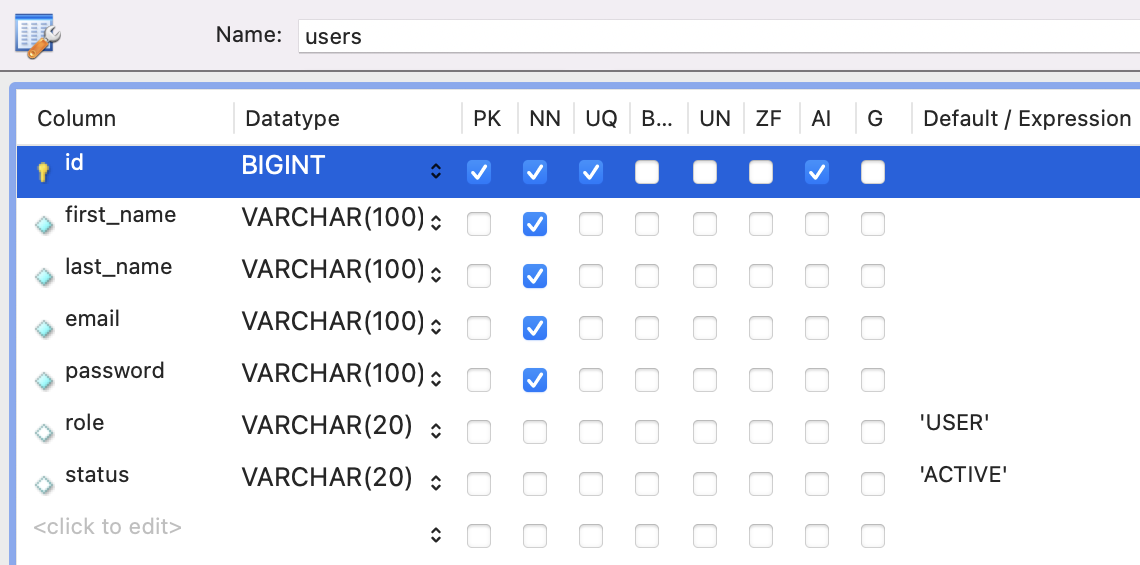Uncheck PK for the id column
1140x565 pixels.
pyautogui.click(x=478, y=172)
